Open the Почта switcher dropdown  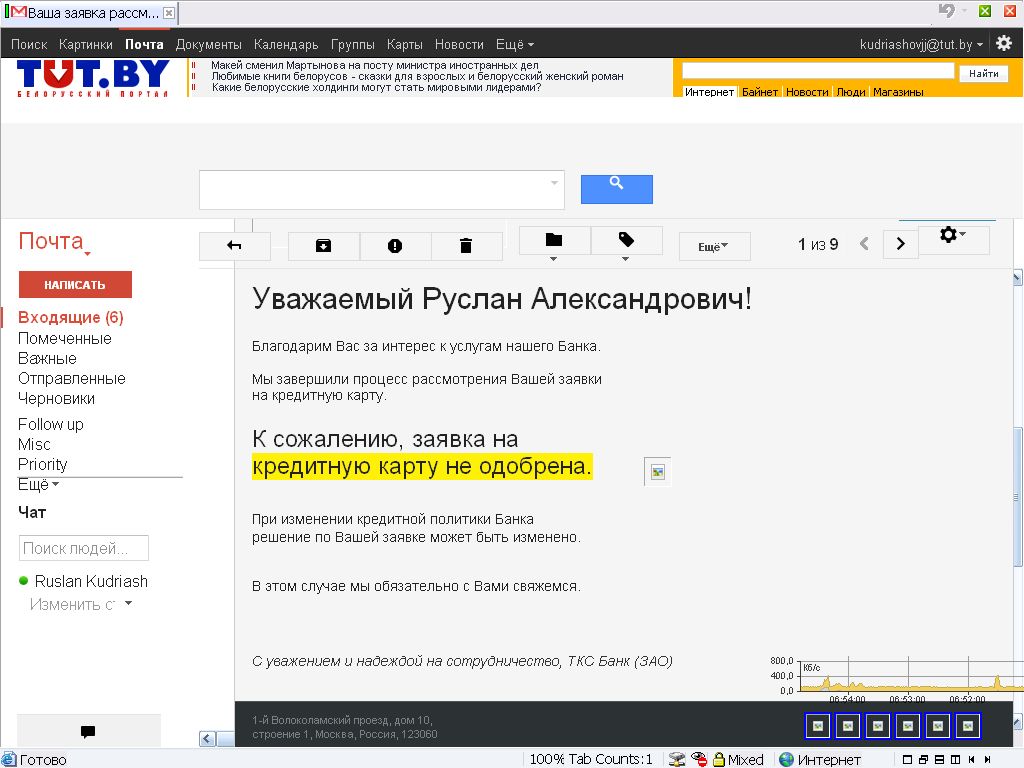coord(54,242)
